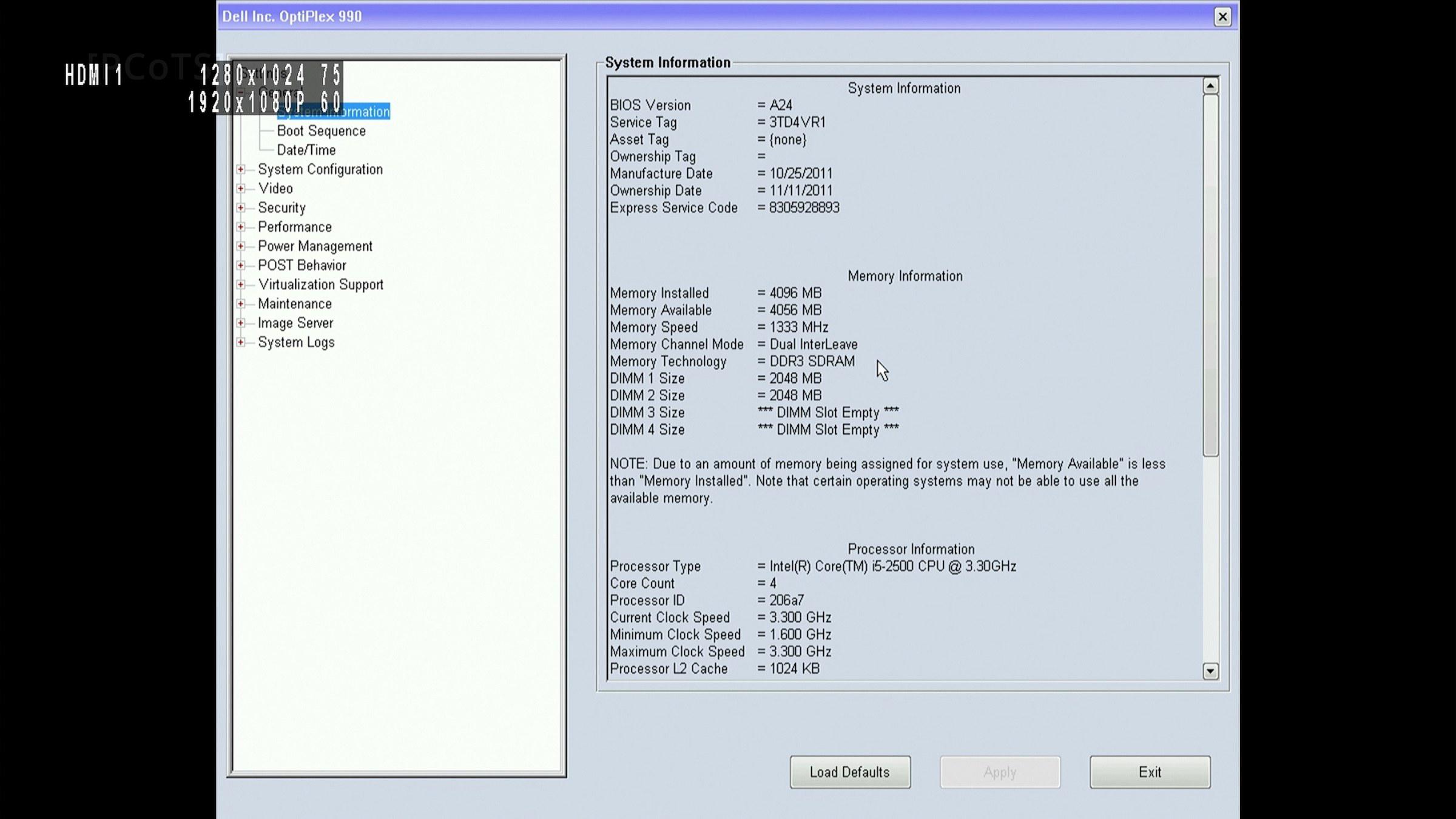Click the DIMM 2 Size row
1456x819 pixels.
[716, 396]
